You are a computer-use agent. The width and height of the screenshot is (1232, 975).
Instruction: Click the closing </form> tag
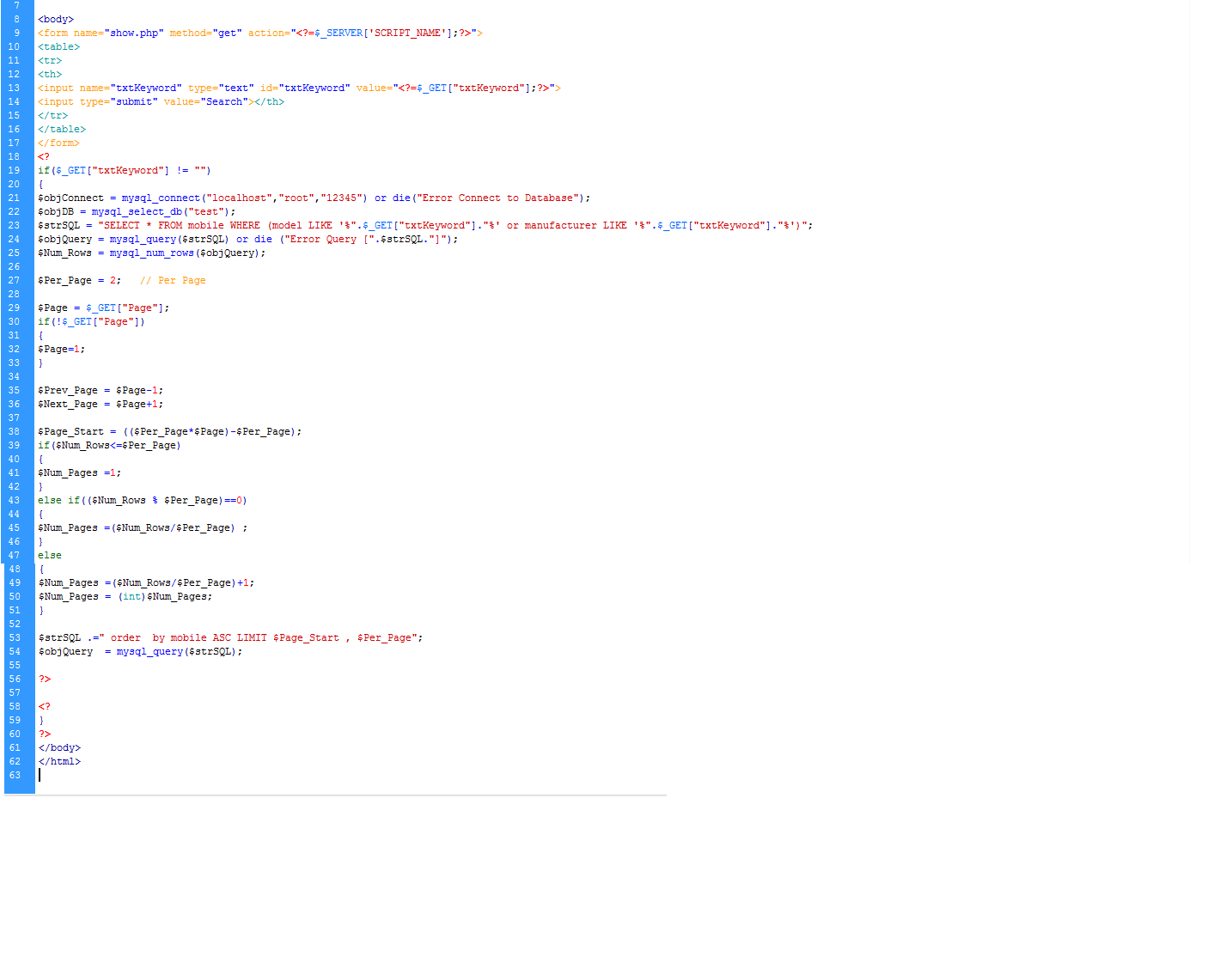pos(58,143)
